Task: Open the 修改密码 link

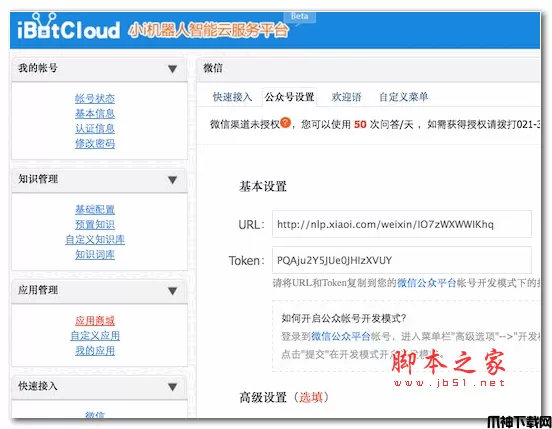Action: pyautogui.click(x=95, y=144)
